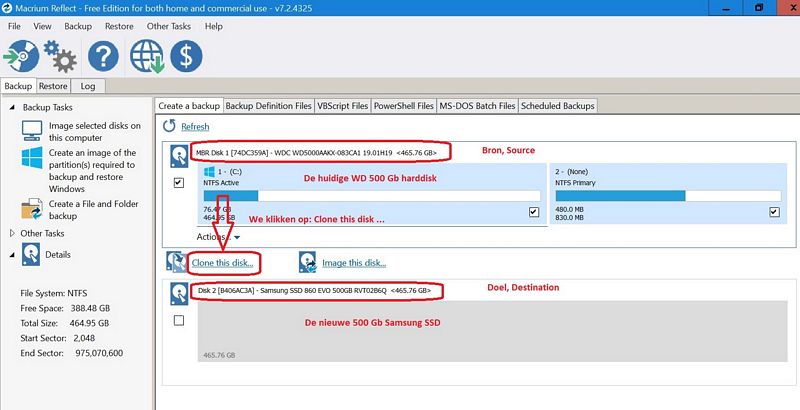Click the Disk 2 Samsung SSD title text

click(315, 291)
